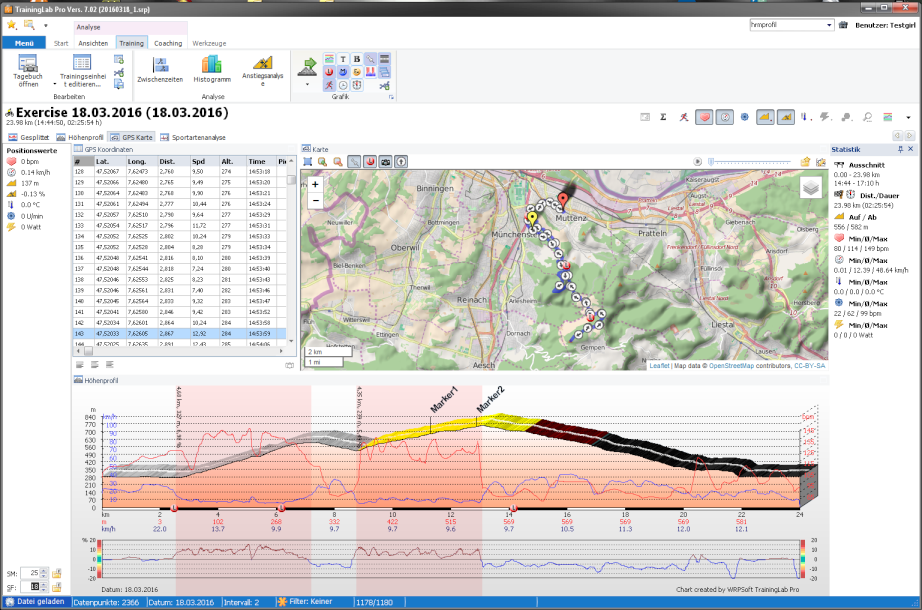Increase the SM smoothing value spinner
Screen dimensions: 922x610
coord(44,571)
